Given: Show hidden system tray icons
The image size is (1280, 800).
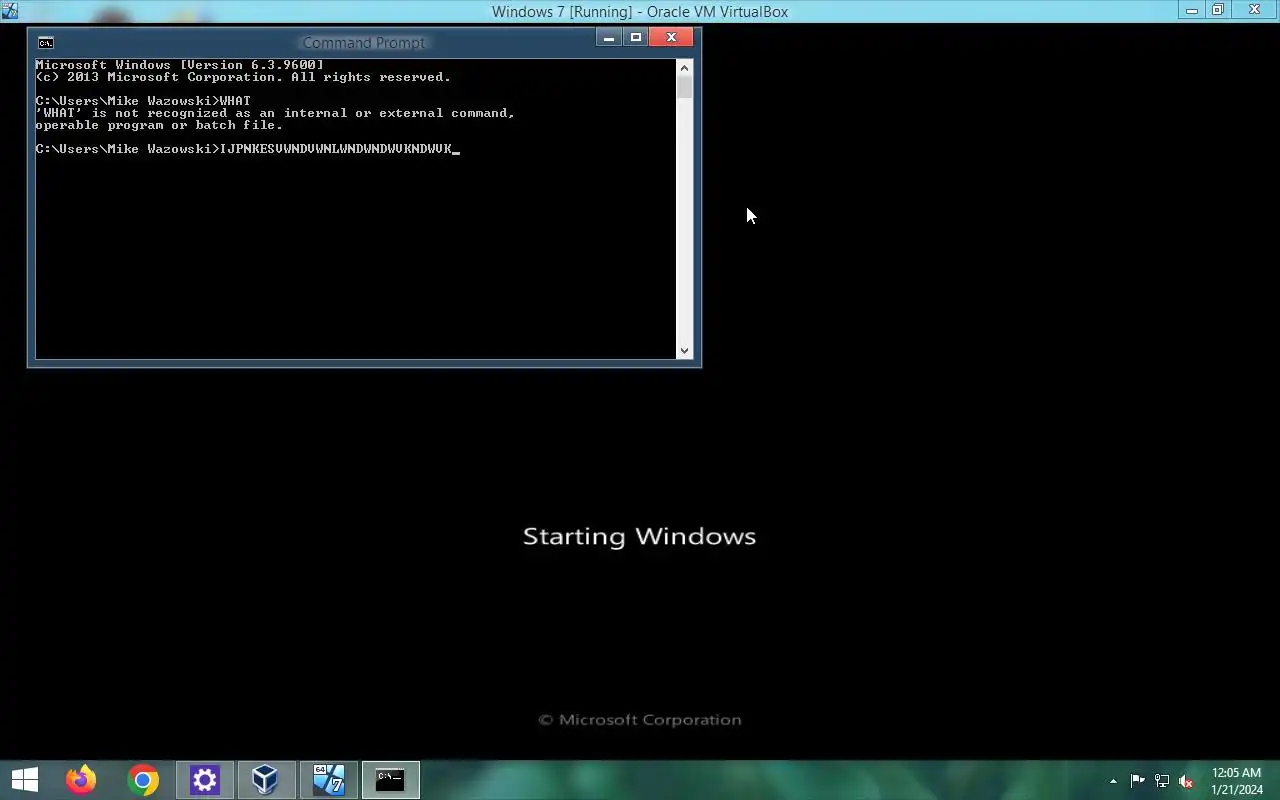Looking at the screenshot, I should (x=1113, y=781).
